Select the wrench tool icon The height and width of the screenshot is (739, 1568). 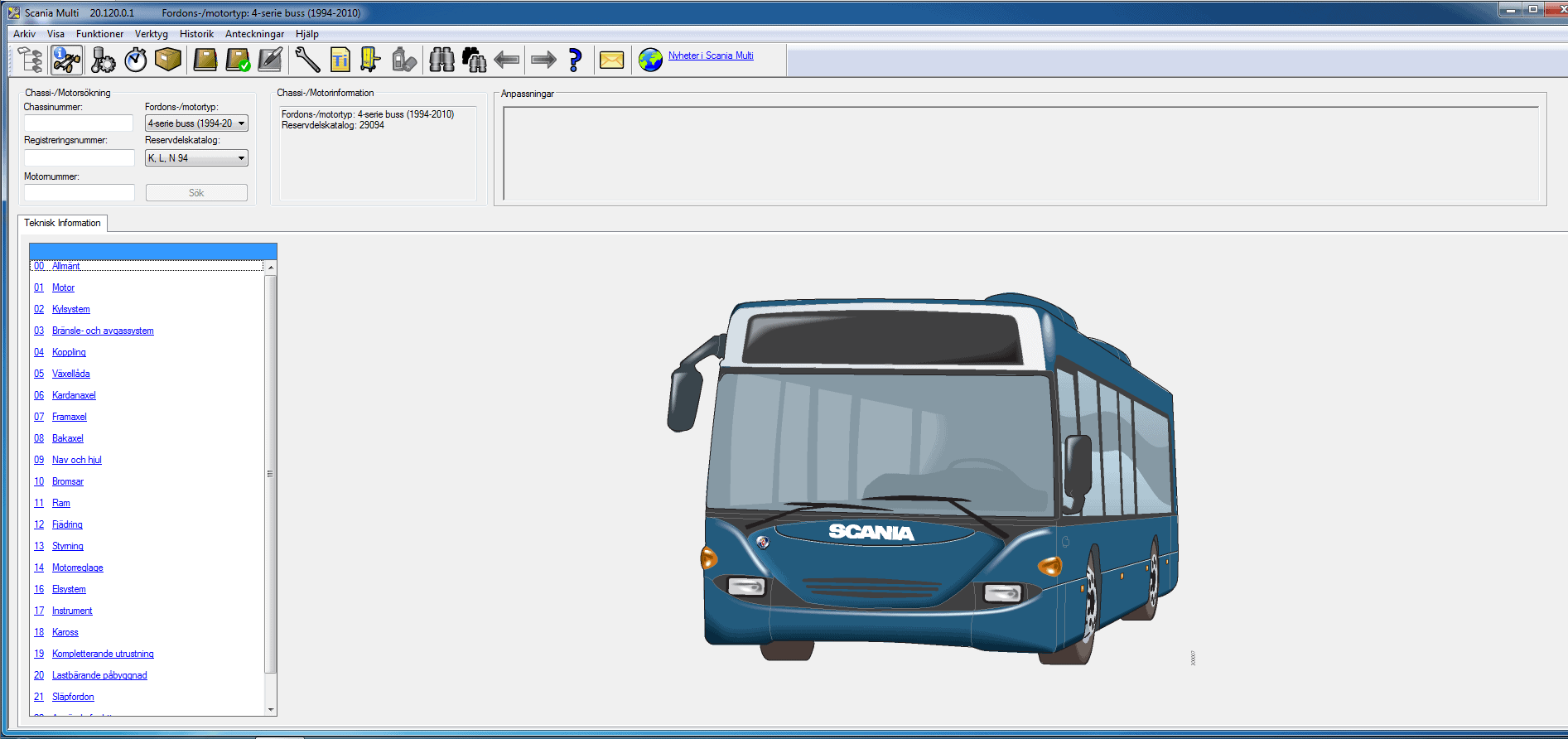pyautogui.click(x=307, y=60)
